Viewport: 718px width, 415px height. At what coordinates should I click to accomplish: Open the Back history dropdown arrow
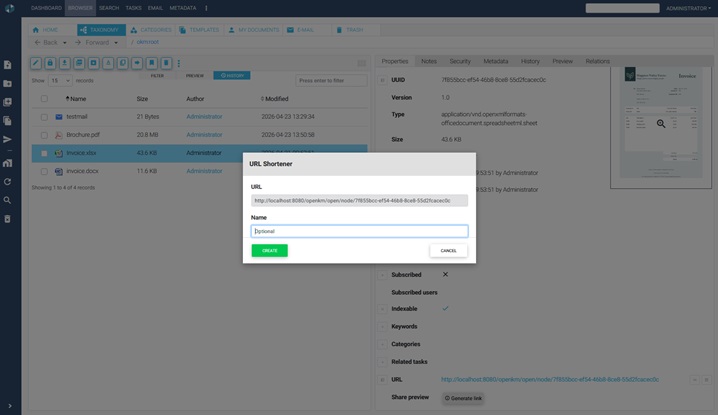pyautogui.click(x=65, y=43)
